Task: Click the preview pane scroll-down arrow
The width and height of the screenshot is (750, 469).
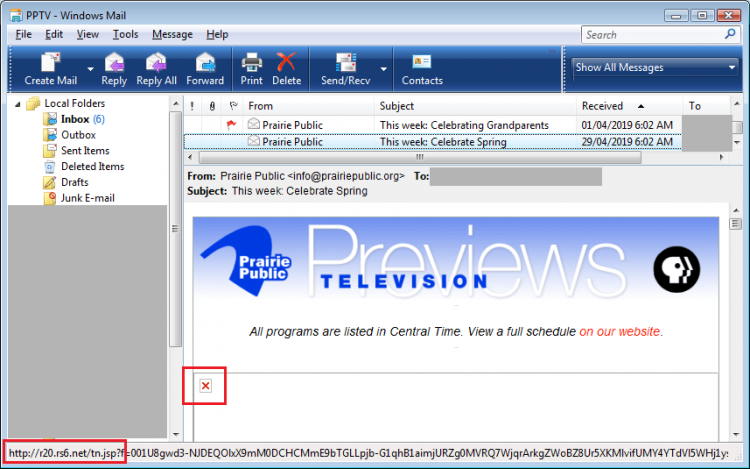Action: [x=736, y=435]
